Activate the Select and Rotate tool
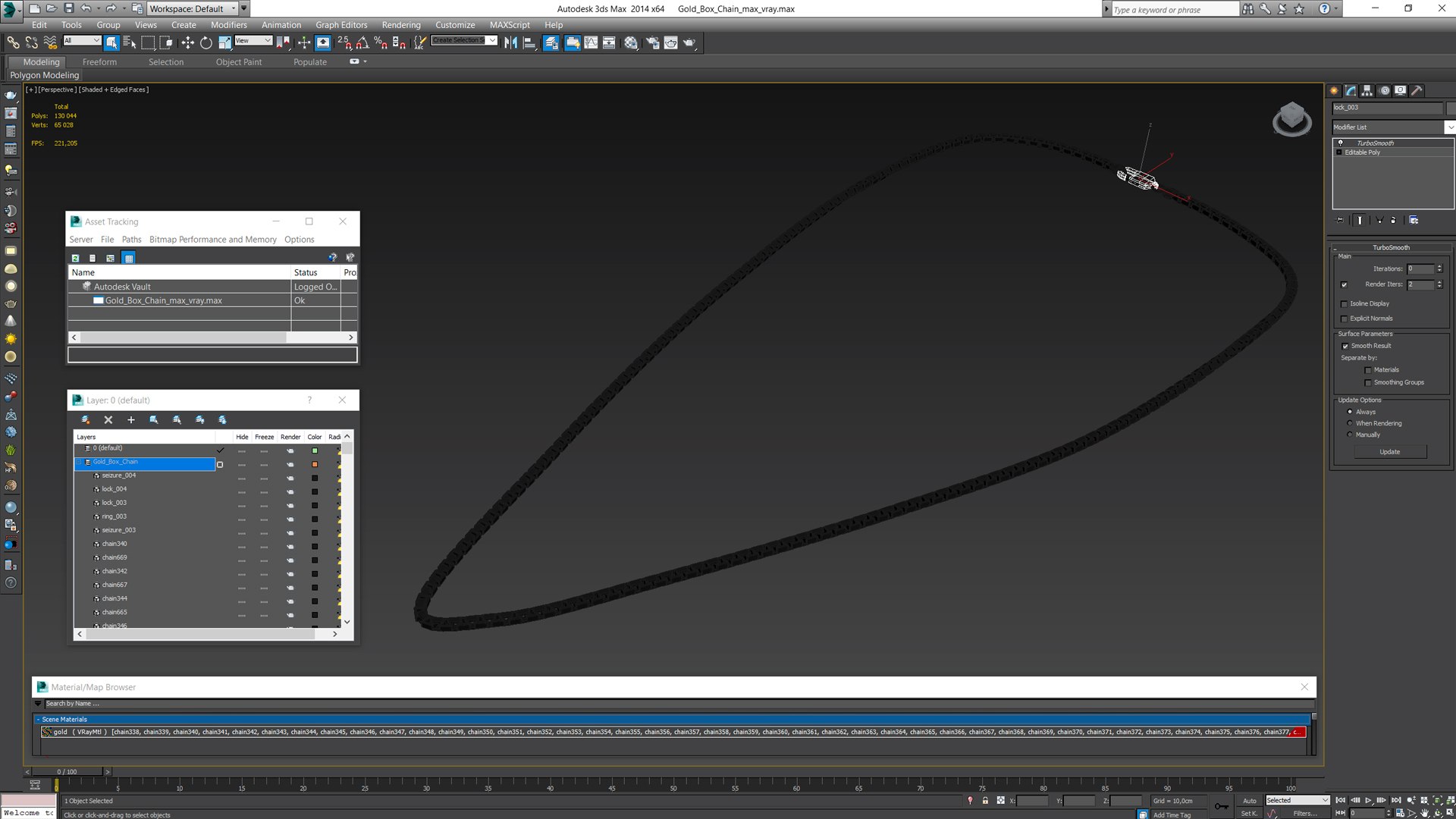Viewport: 1456px width, 819px height. click(x=206, y=42)
